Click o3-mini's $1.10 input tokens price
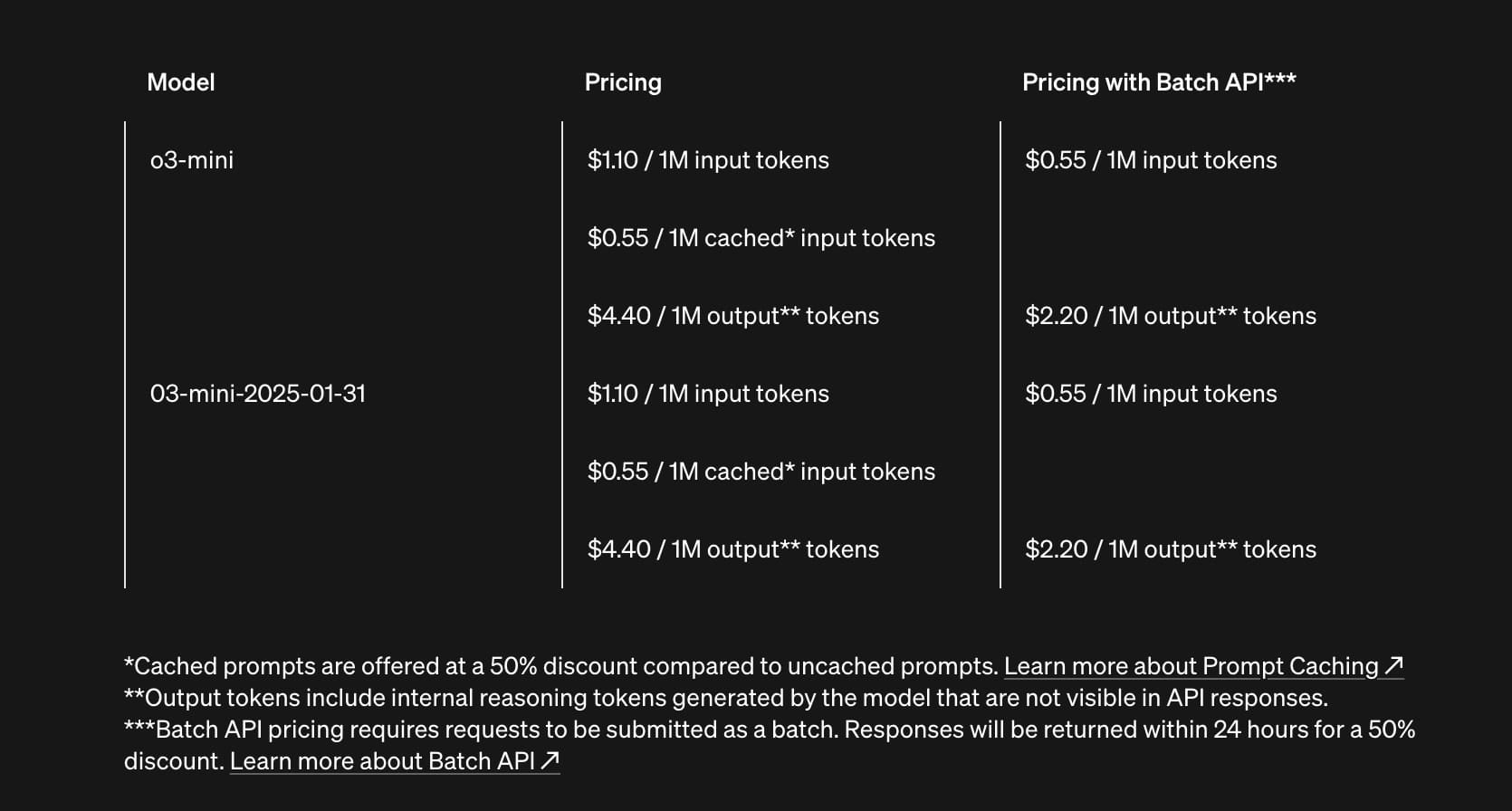 pyautogui.click(x=708, y=160)
